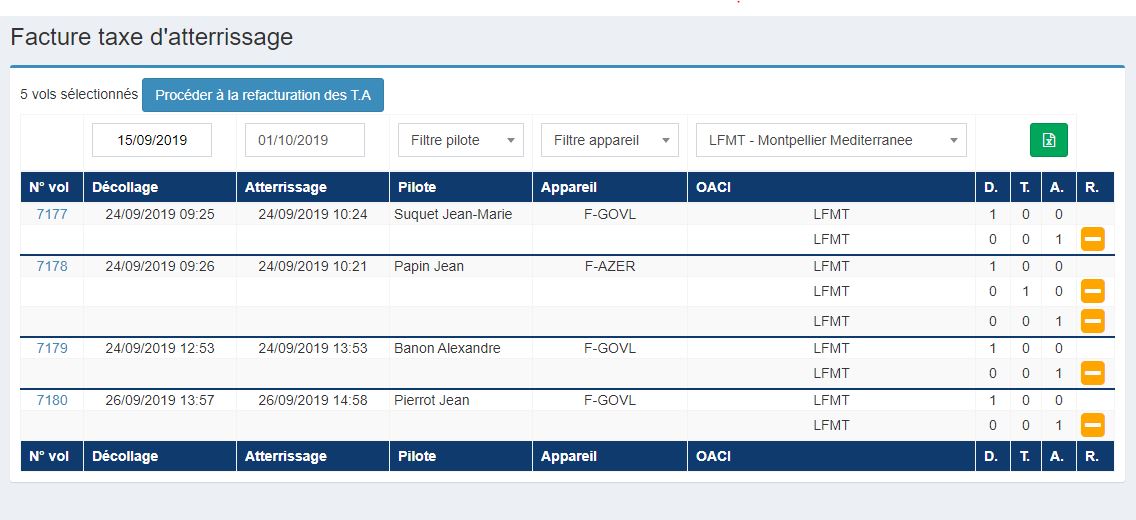The width and height of the screenshot is (1136, 520).
Task: Remove landing row of flight 7180
Action: [1093, 425]
